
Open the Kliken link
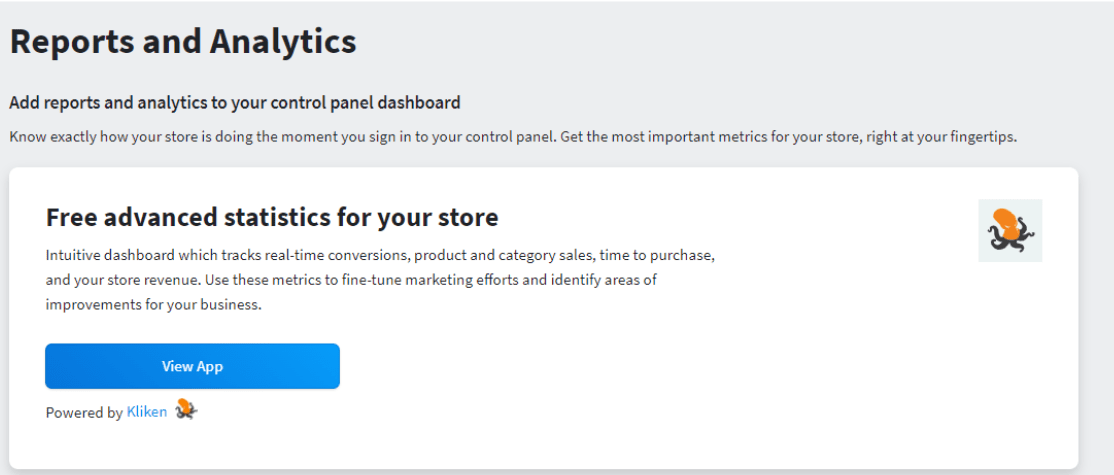(x=147, y=411)
